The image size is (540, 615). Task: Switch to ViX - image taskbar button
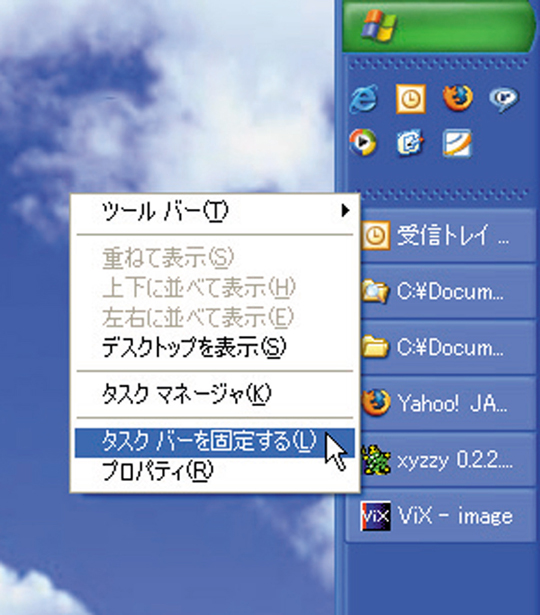coord(441,516)
